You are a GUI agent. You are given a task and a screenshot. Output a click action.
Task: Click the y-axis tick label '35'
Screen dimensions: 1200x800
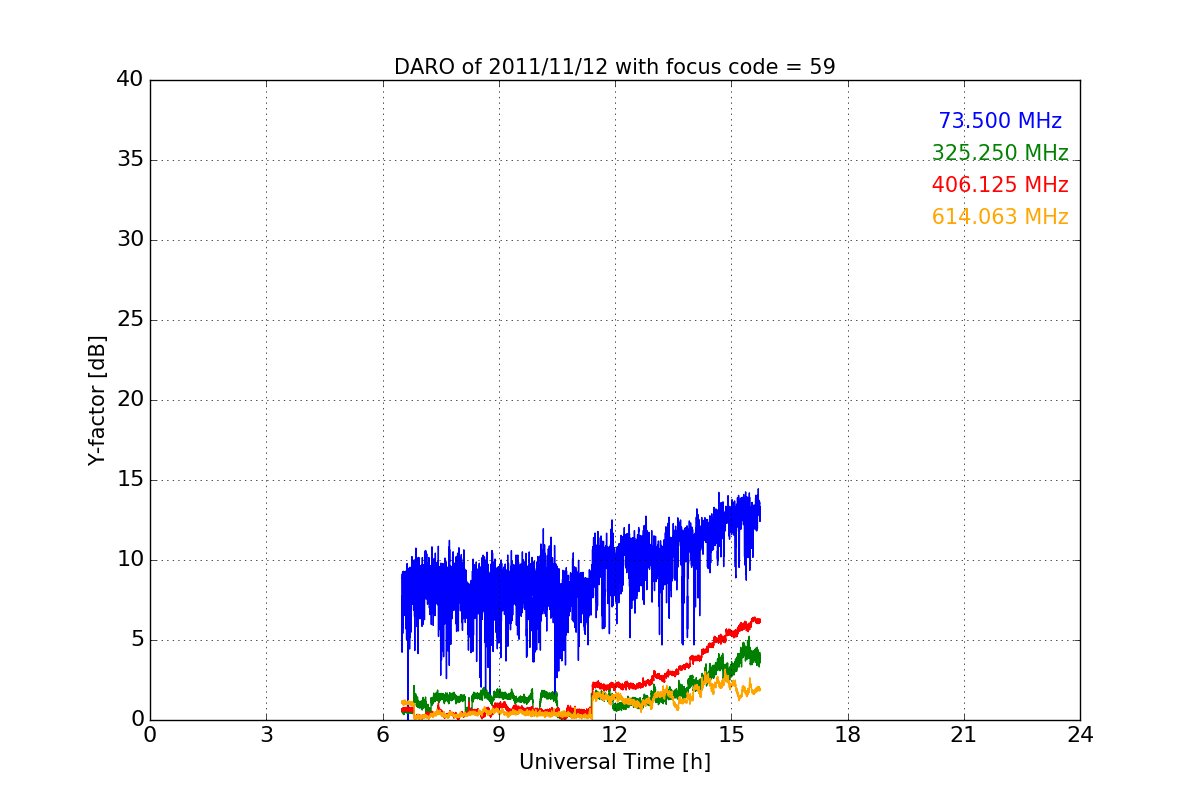(130, 160)
